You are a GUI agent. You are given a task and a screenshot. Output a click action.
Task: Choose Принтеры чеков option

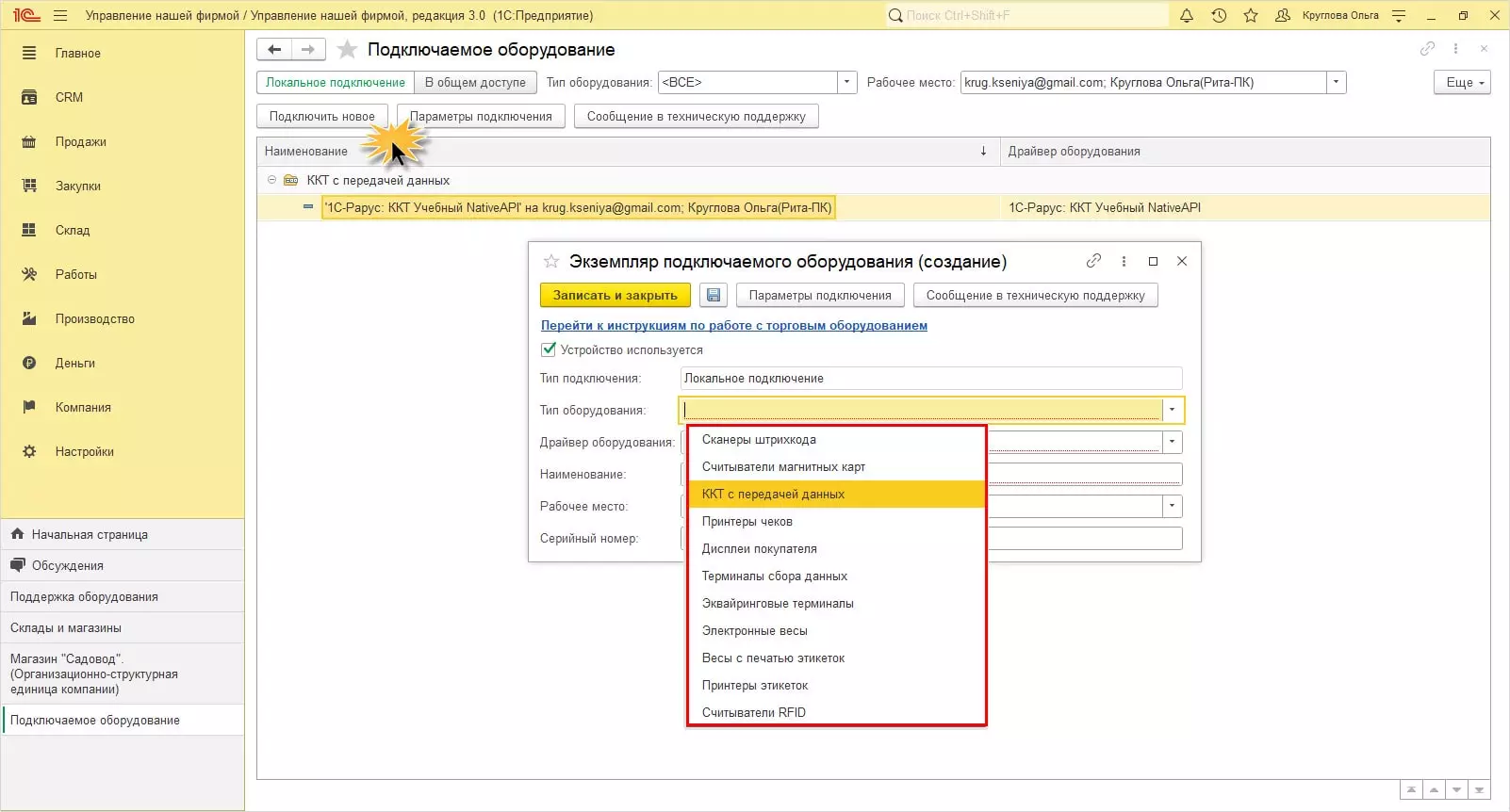(x=837, y=522)
